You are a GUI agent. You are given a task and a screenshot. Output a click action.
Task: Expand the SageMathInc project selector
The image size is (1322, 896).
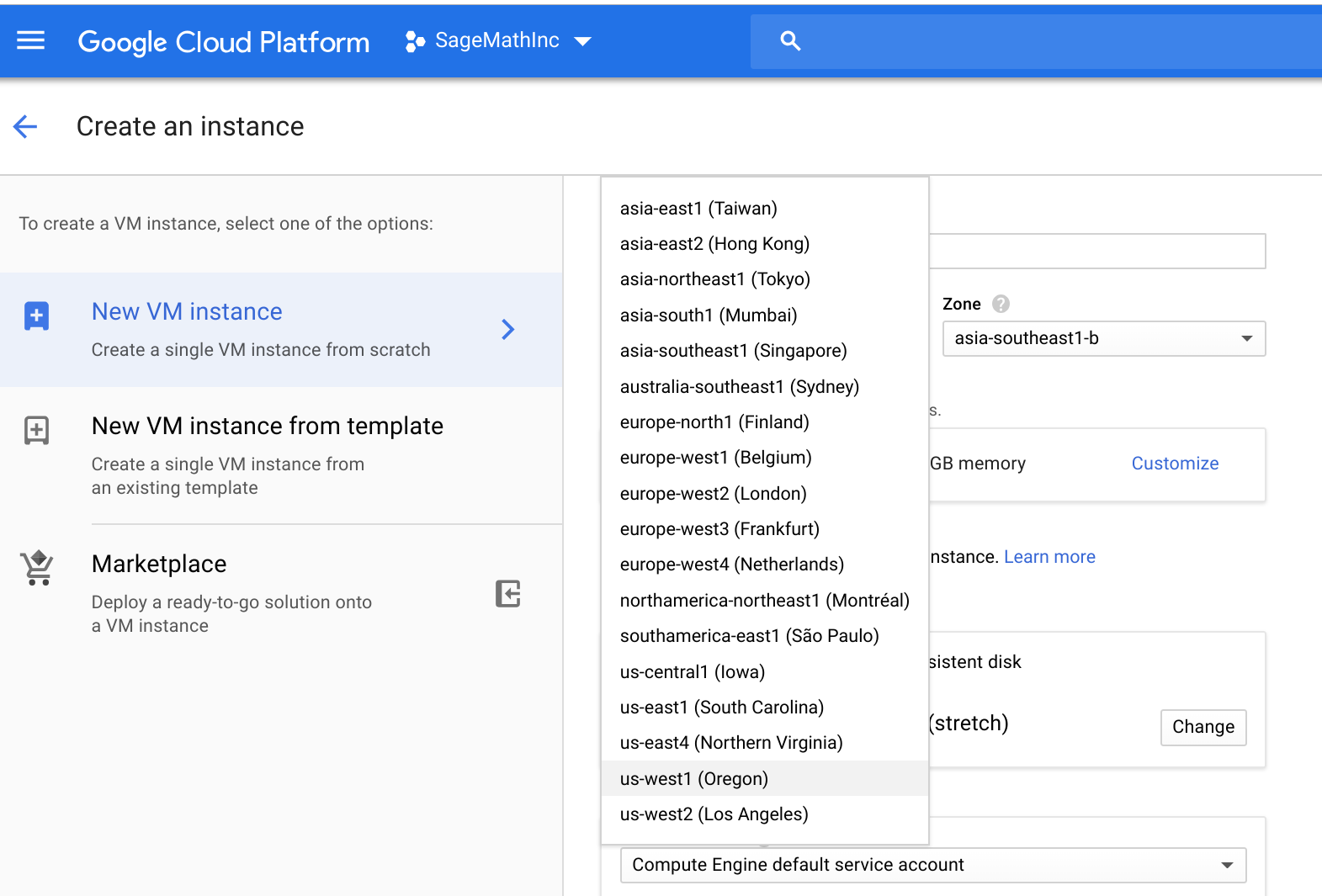tap(581, 41)
